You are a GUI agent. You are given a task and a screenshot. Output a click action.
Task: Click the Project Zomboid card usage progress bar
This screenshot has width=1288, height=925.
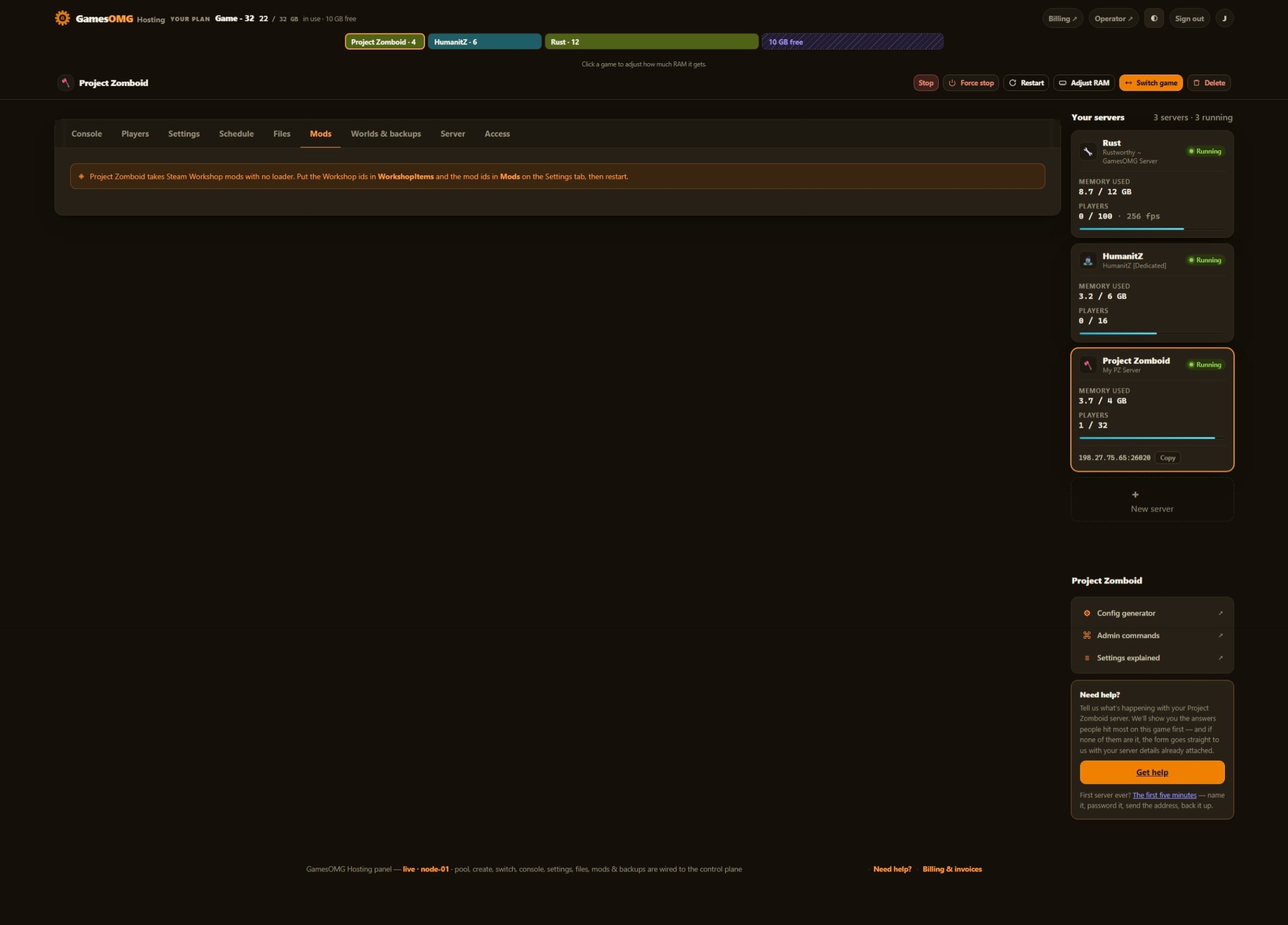(1152, 438)
